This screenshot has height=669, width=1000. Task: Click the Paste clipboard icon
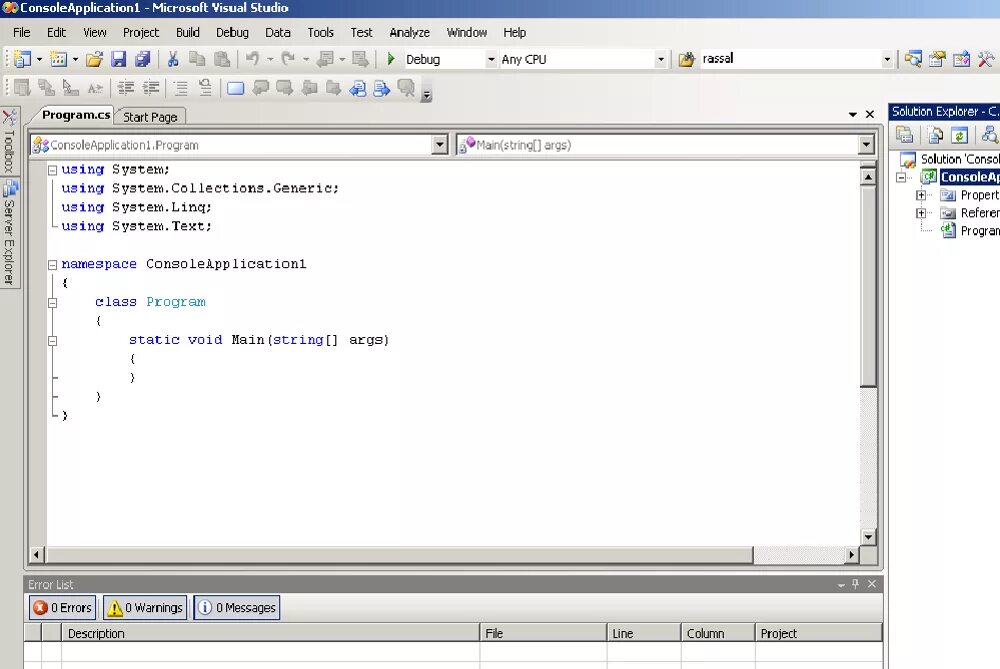pyautogui.click(x=221, y=59)
